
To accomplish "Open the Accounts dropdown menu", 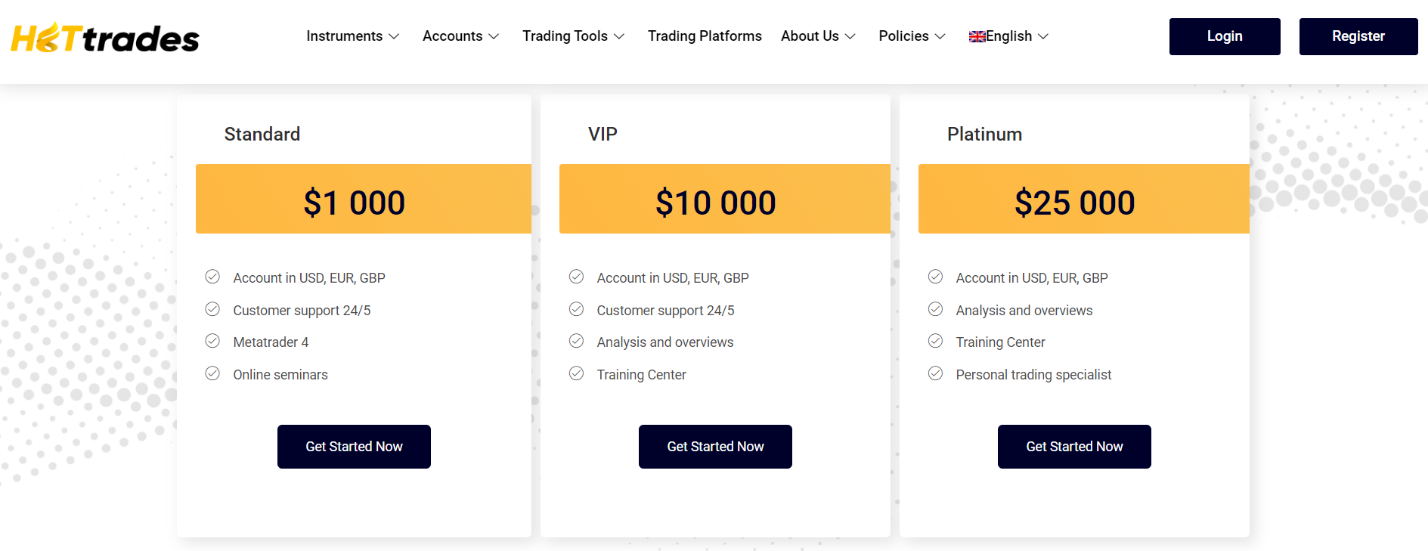I will pyautogui.click(x=460, y=36).
